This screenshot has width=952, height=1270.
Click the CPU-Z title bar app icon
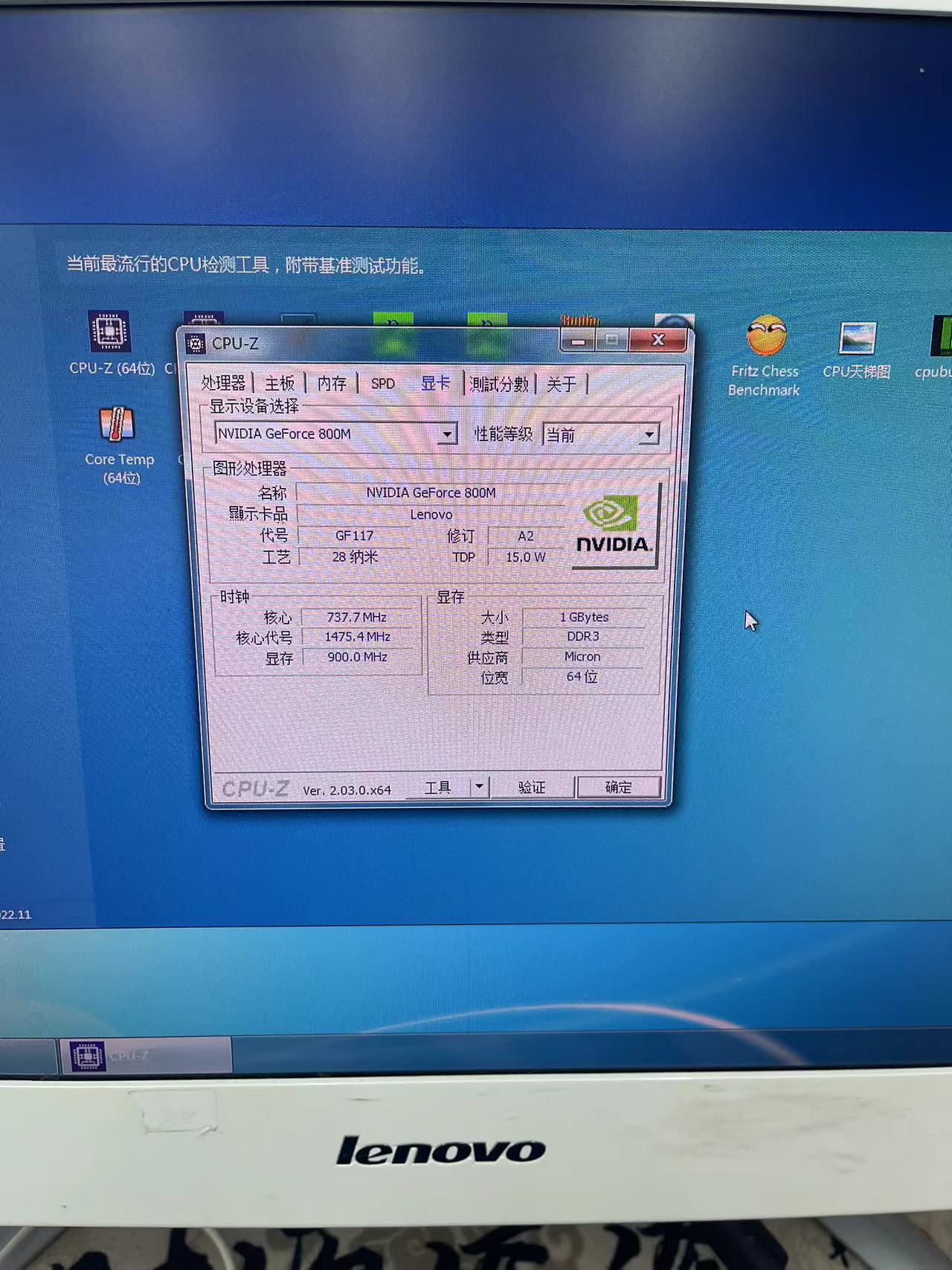tap(196, 344)
